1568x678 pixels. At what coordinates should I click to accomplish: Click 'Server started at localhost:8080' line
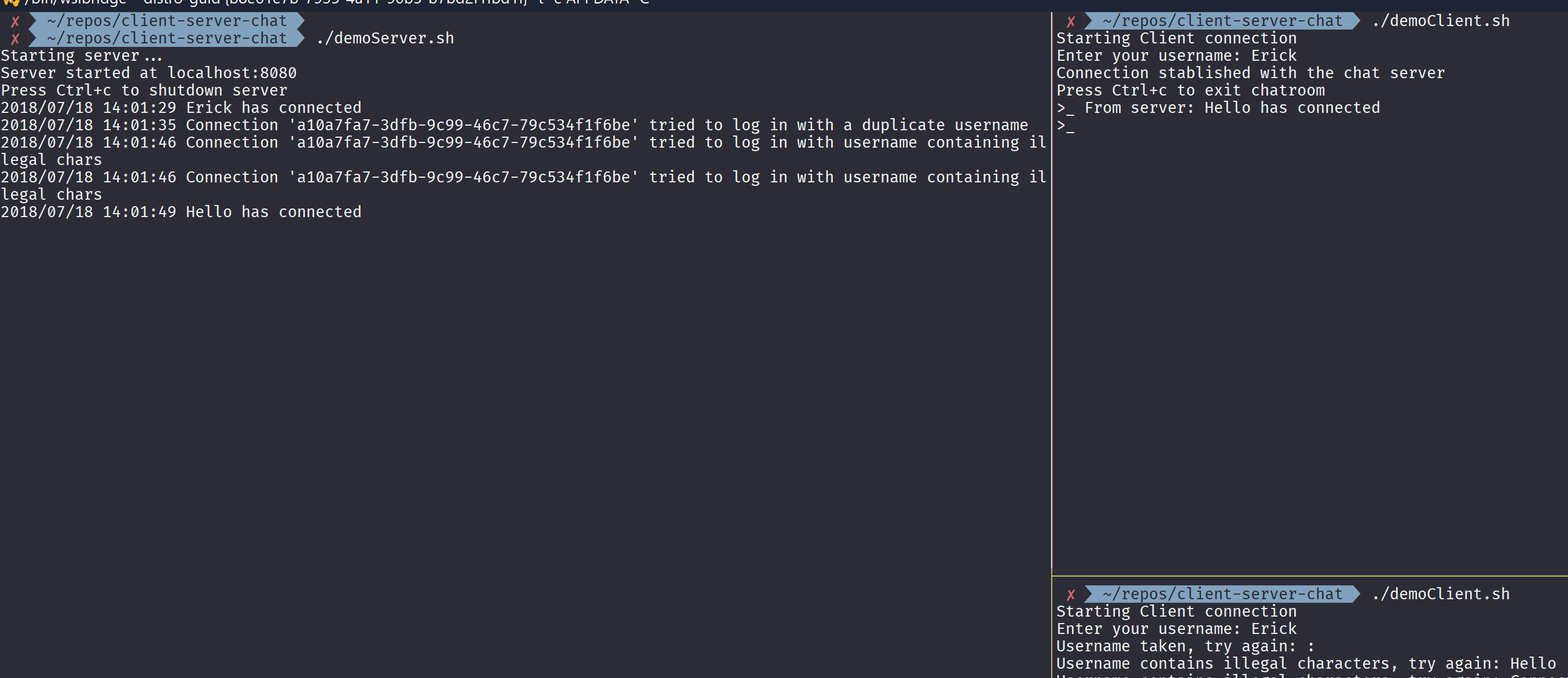pos(149,73)
